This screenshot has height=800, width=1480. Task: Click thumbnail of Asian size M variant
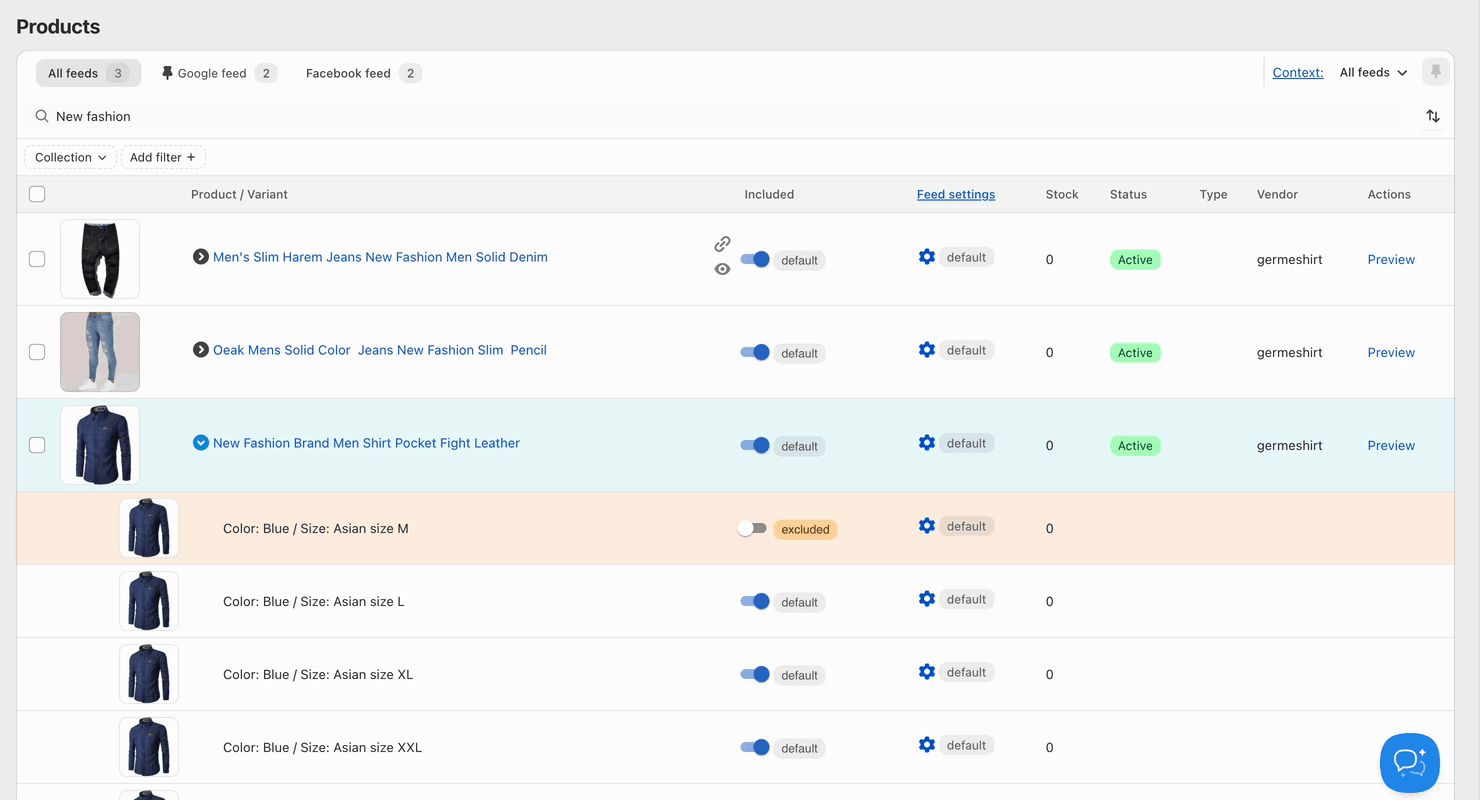(149, 528)
